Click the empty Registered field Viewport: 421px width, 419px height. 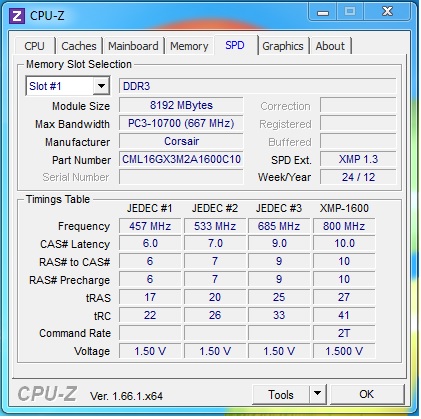pyautogui.click(x=358, y=123)
